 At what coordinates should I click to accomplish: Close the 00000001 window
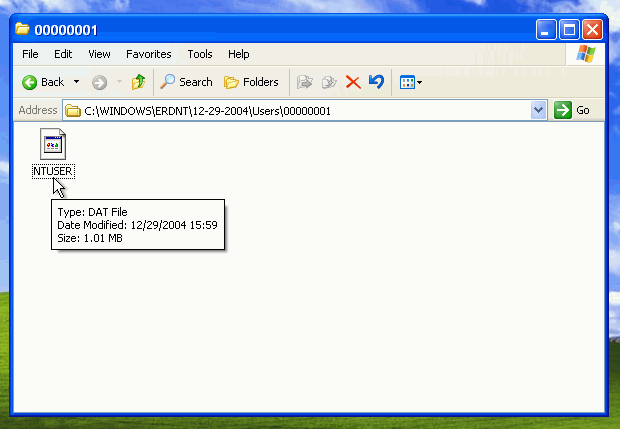click(592, 30)
